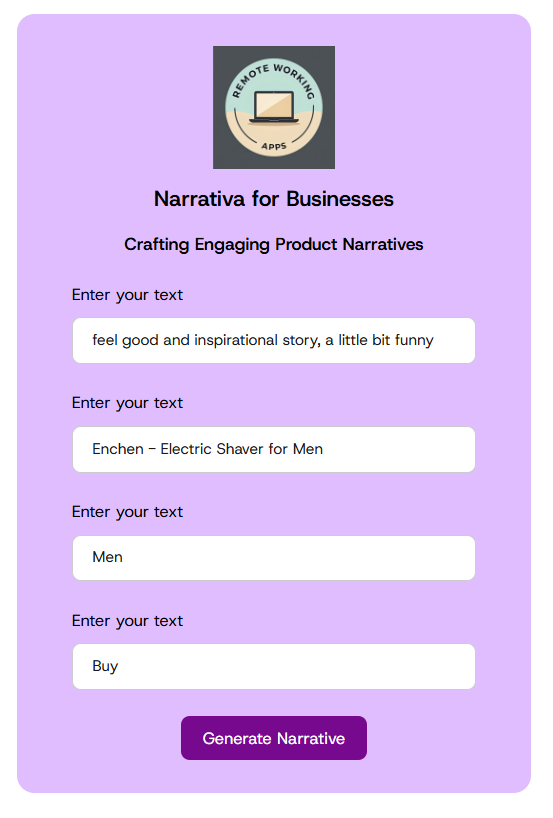
Task: Click the Remote Working Apps logo image
Action: point(274,107)
